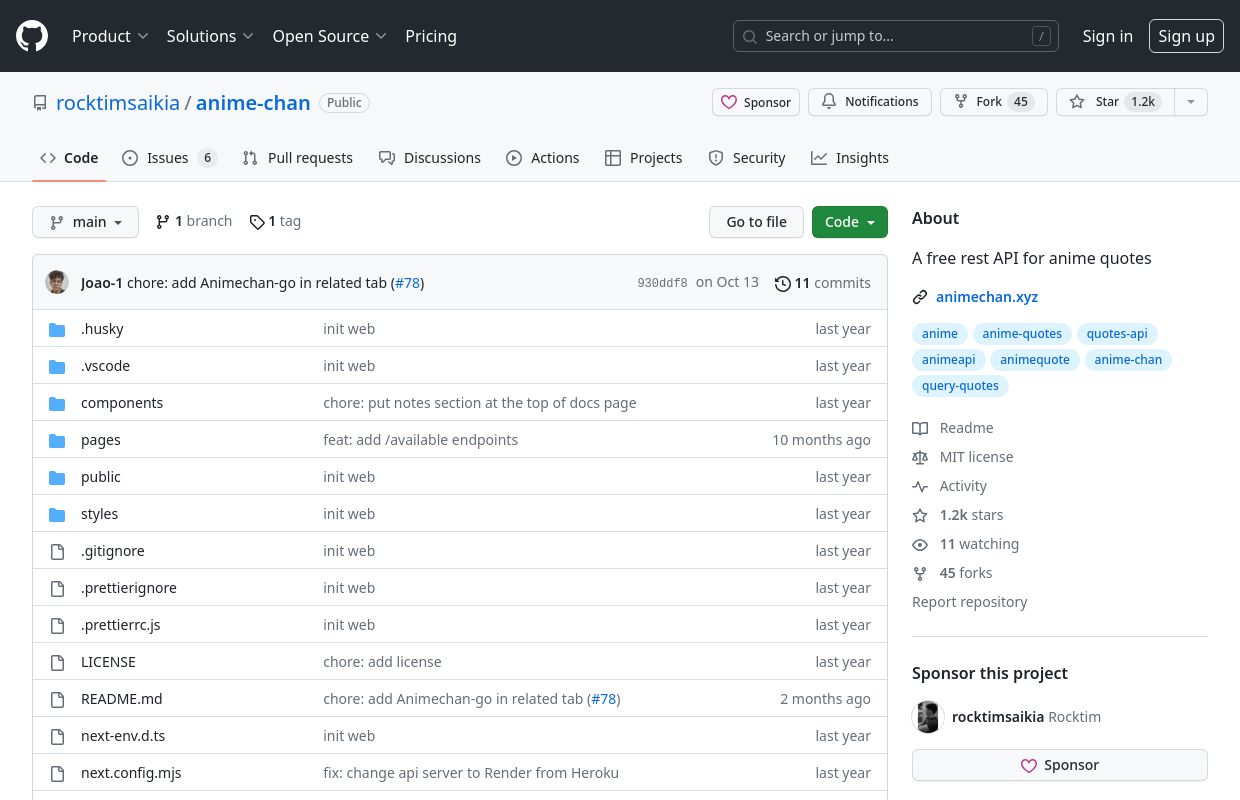Viewport: 1240px width, 800px height.
Task: Click the public folder icon
Action: pyautogui.click(x=57, y=477)
